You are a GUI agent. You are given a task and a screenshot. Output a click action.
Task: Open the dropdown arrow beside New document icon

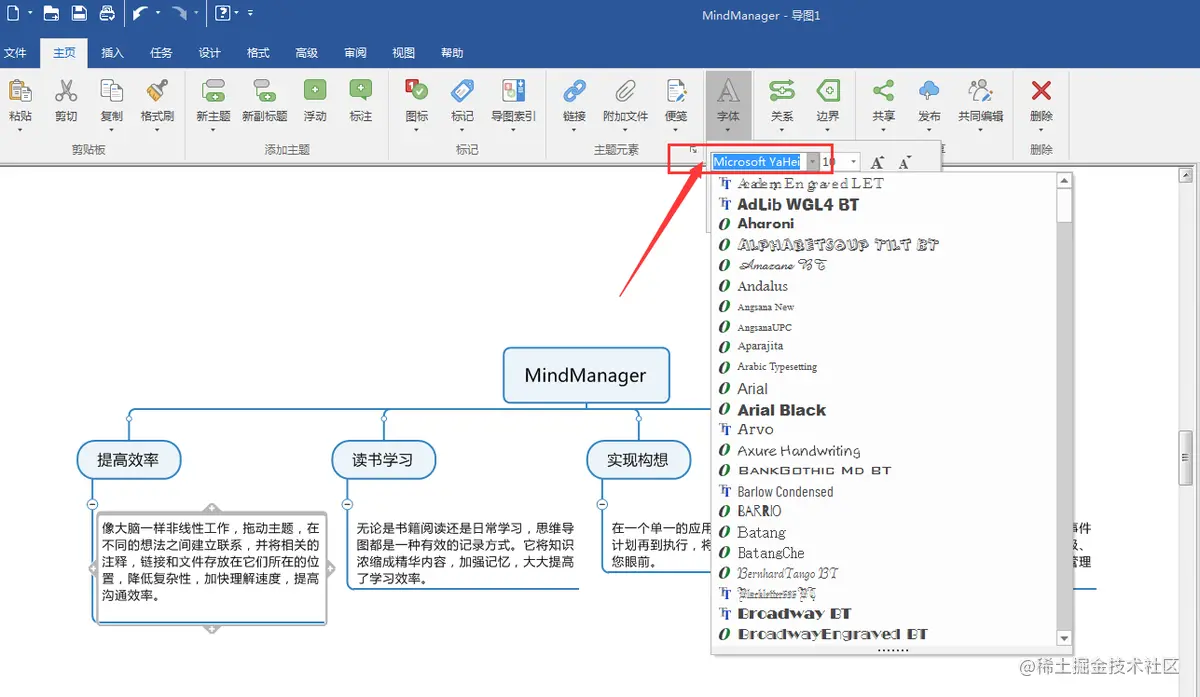(31, 14)
